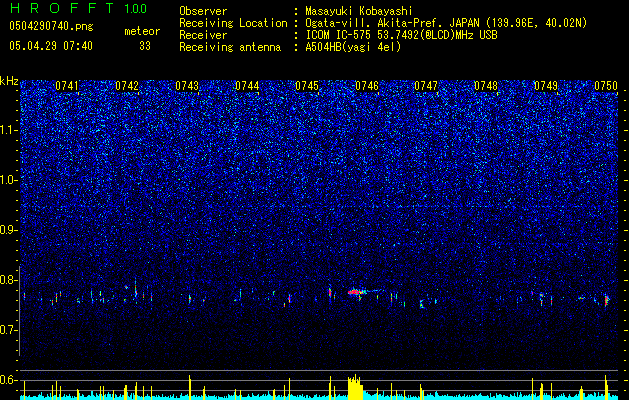
Task: Click the 0746 time marker
Action: [367, 86]
